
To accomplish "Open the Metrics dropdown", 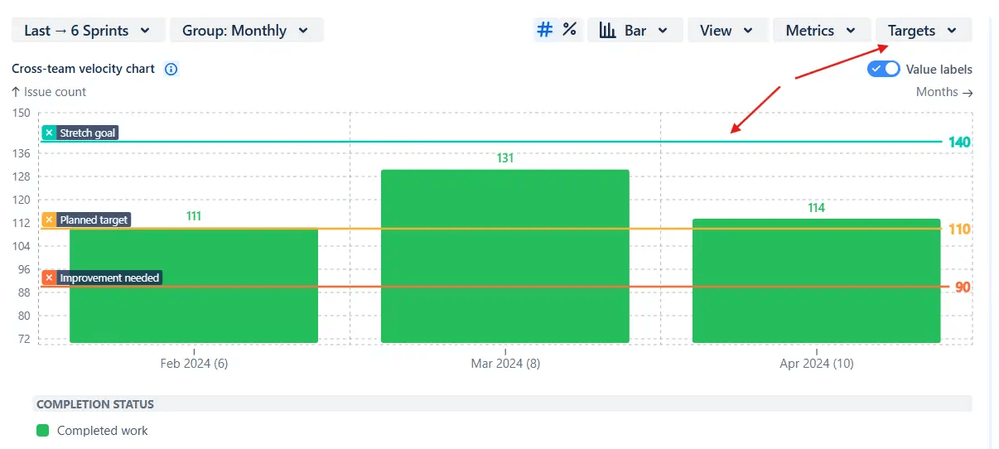I will point(822,30).
